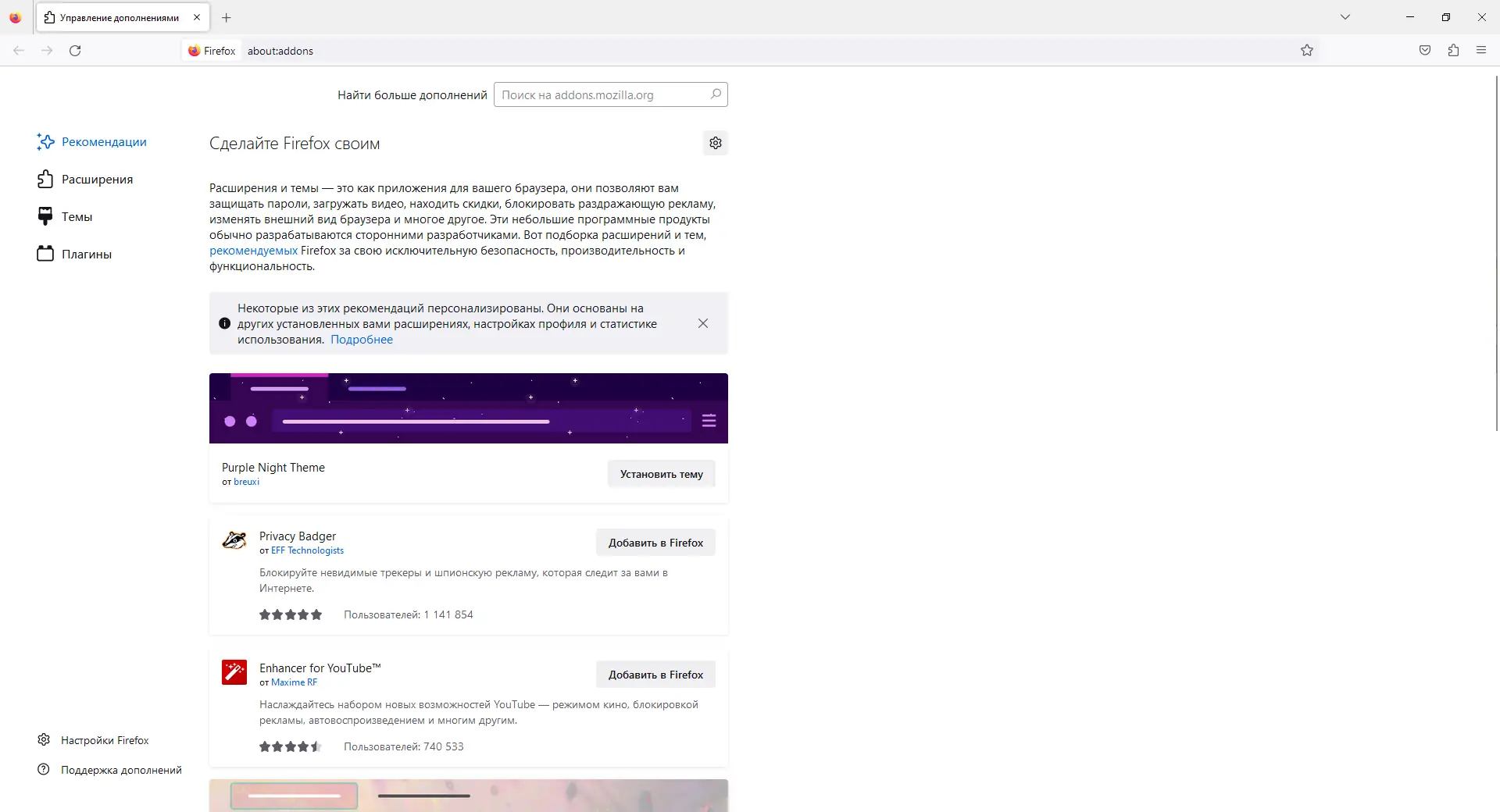The height and width of the screenshot is (812, 1500).
Task: Add Enhancer for YouTube to Firefox
Action: pyautogui.click(x=656, y=675)
